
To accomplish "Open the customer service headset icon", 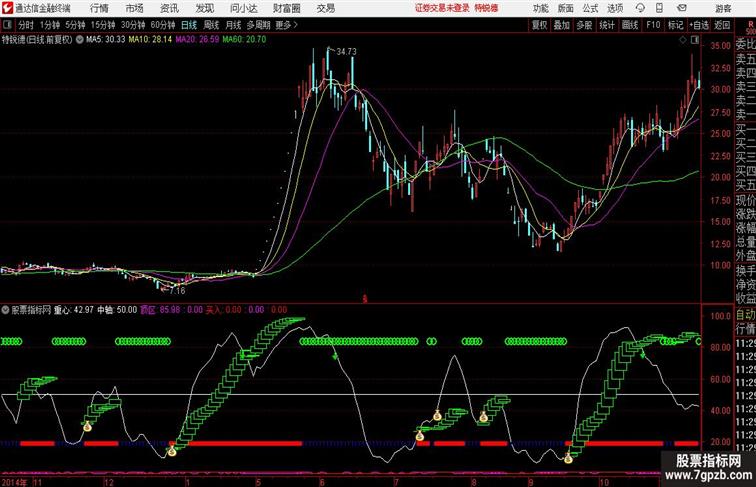I will point(640,8).
